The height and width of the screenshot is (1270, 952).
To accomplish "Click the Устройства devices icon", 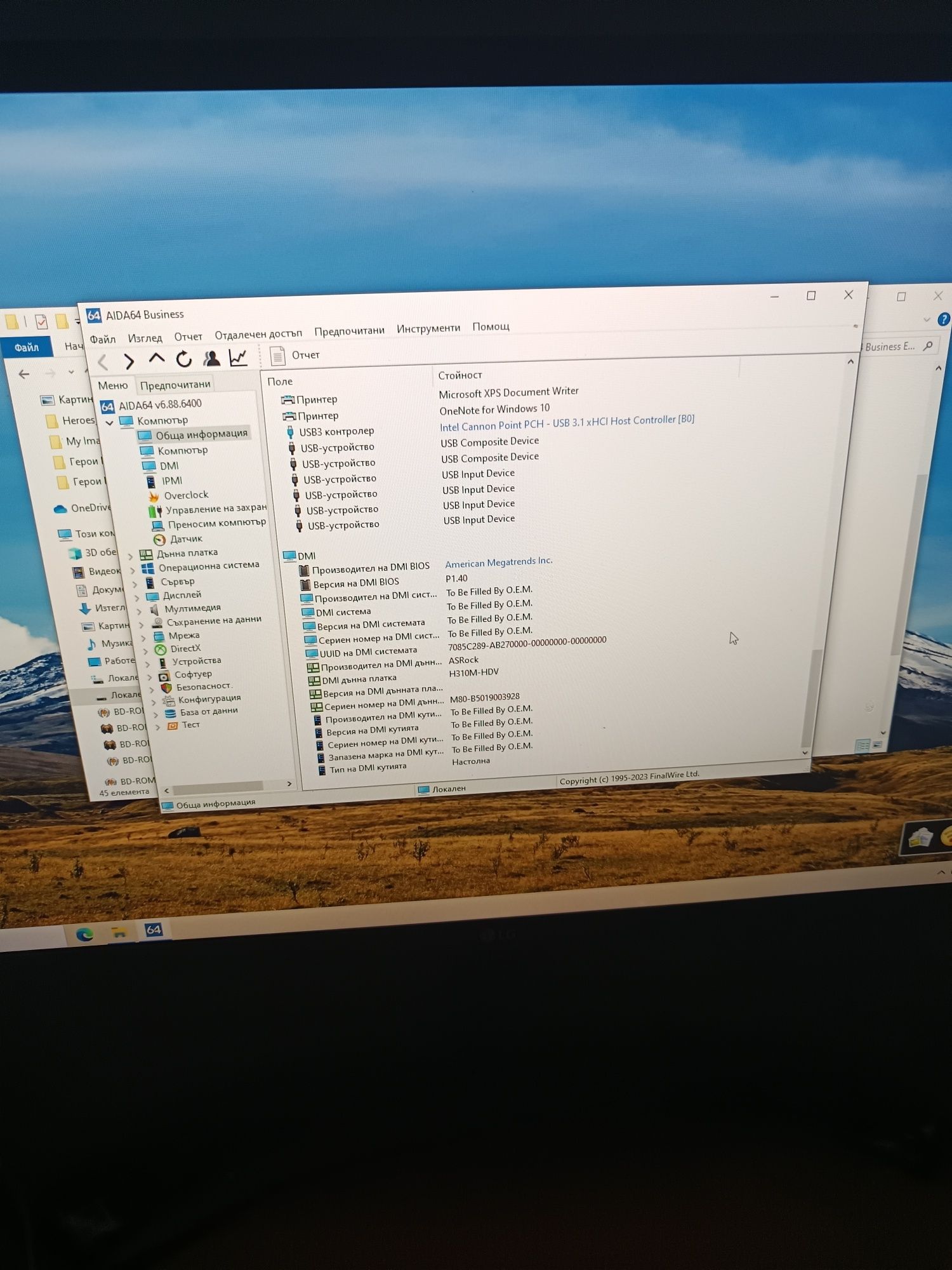I will [x=162, y=662].
